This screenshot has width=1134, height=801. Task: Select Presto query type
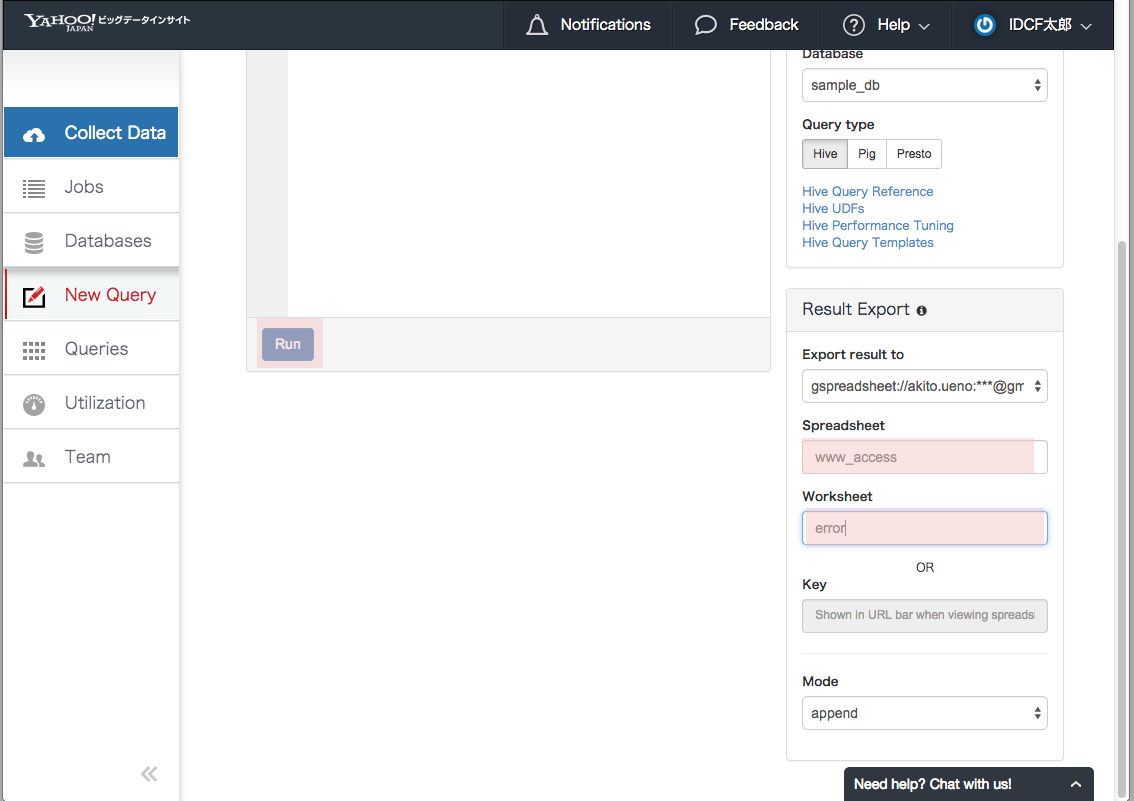(x=913, y=154)
